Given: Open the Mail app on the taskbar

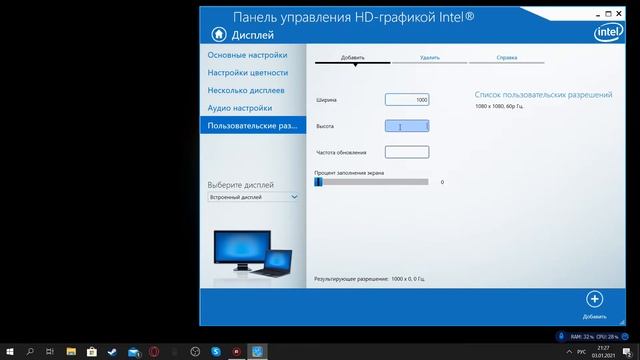Looking at the screenshot, I should tap(134, 351).
